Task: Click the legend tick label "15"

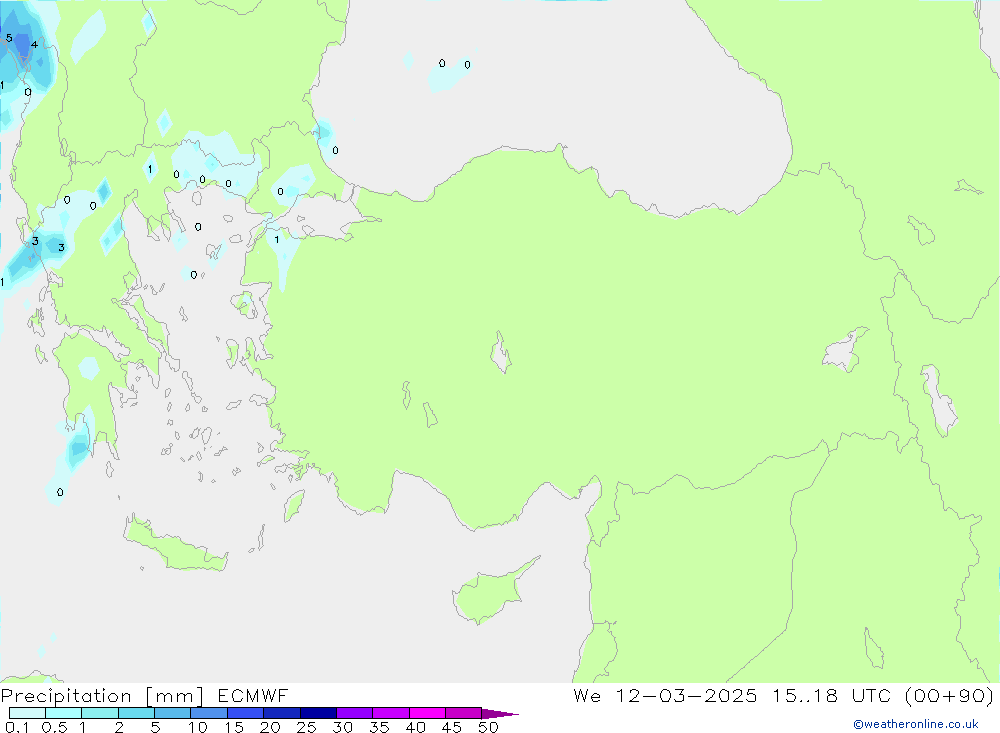Action: point(234,727)
